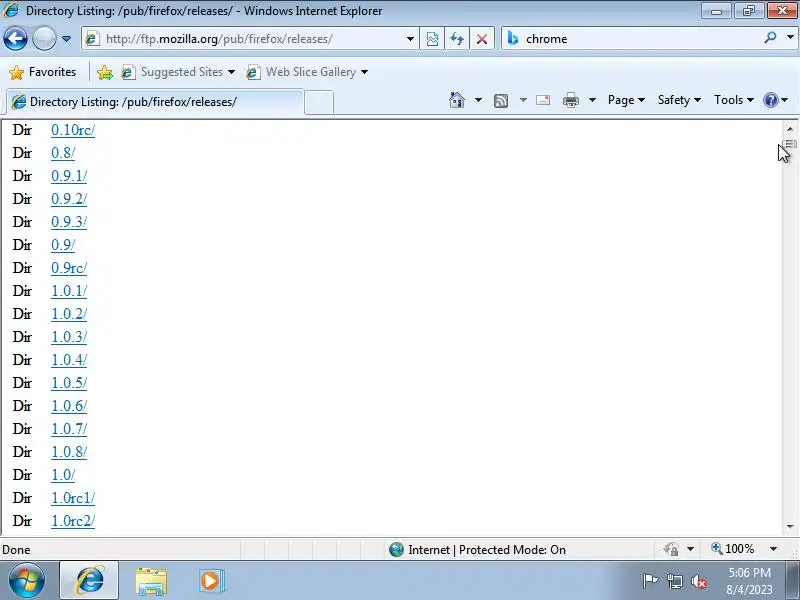Open the 1.0rc1/ directory link
800x600 pixels.
pos(73,497)
